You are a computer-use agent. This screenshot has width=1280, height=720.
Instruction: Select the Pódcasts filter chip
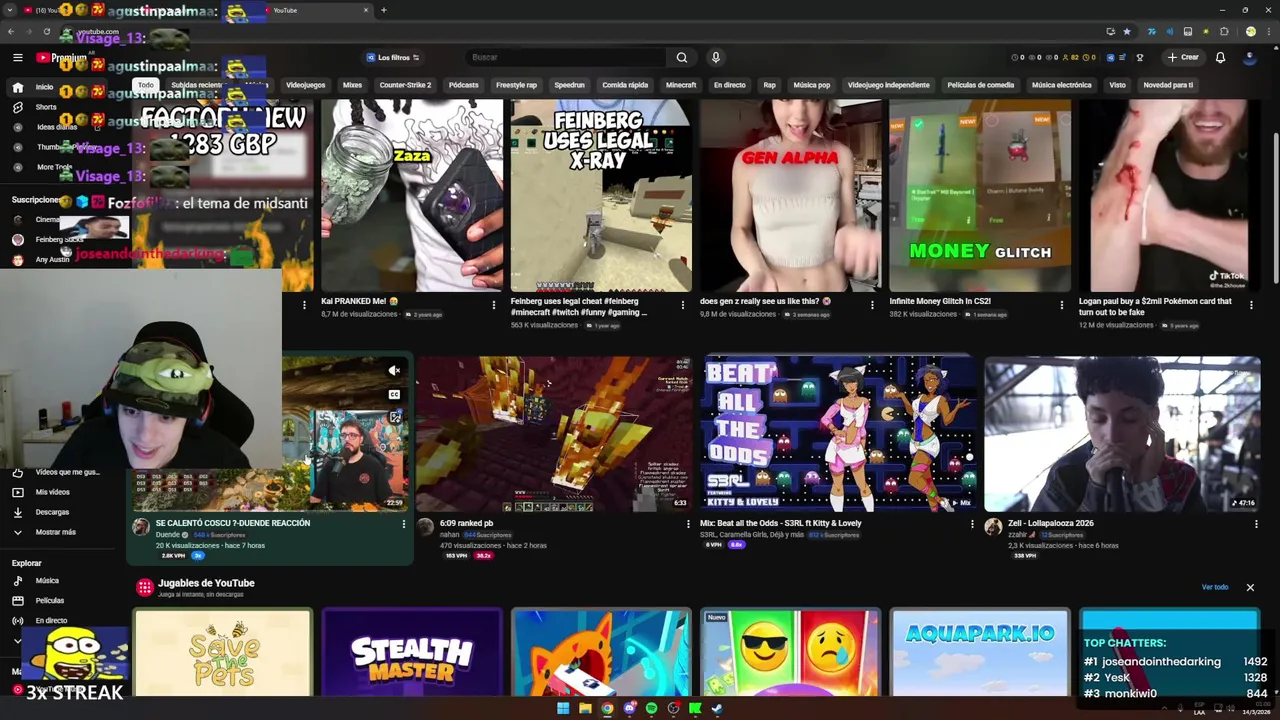463,85
